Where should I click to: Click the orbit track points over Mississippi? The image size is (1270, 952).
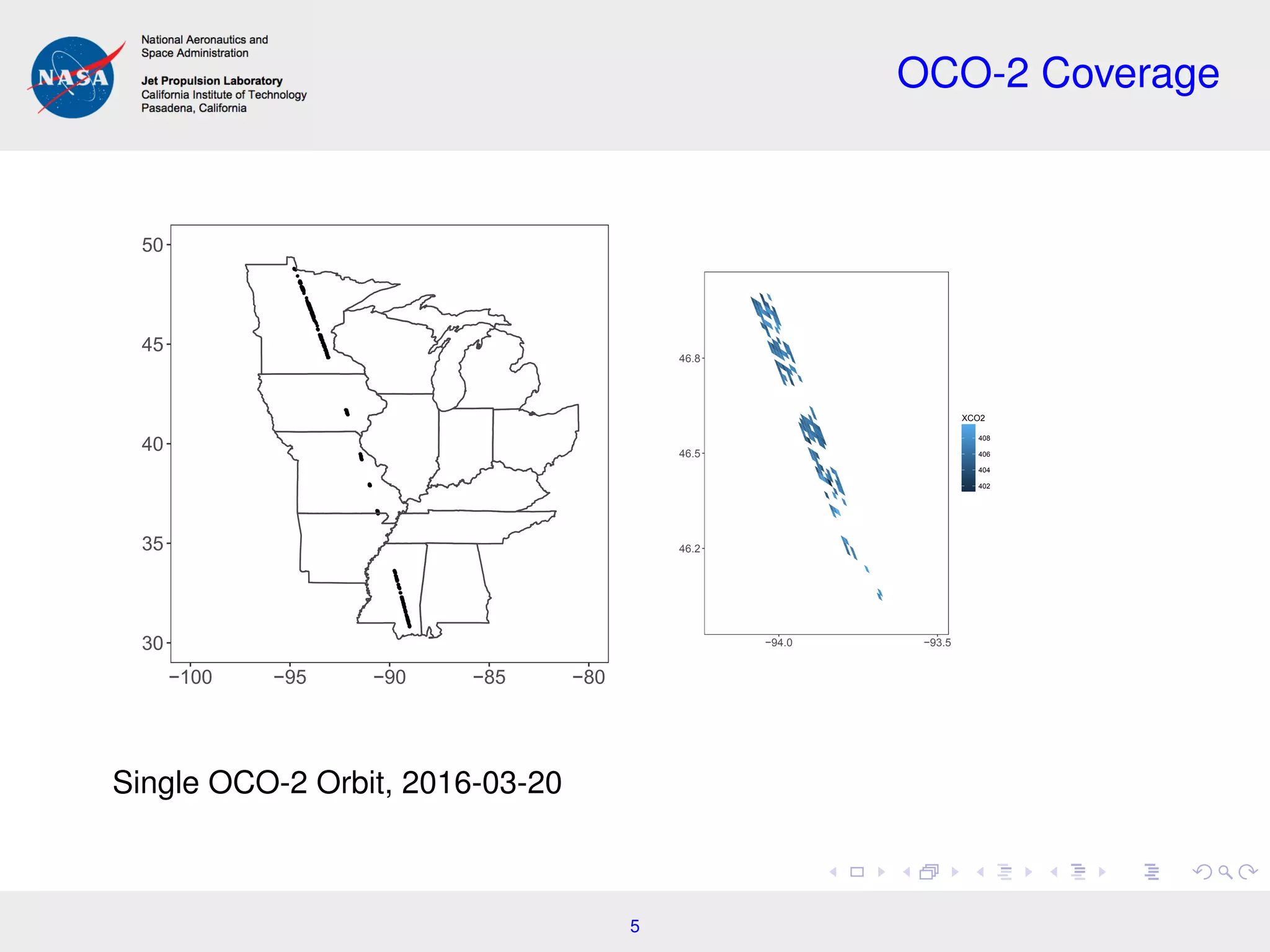point(402,599)
